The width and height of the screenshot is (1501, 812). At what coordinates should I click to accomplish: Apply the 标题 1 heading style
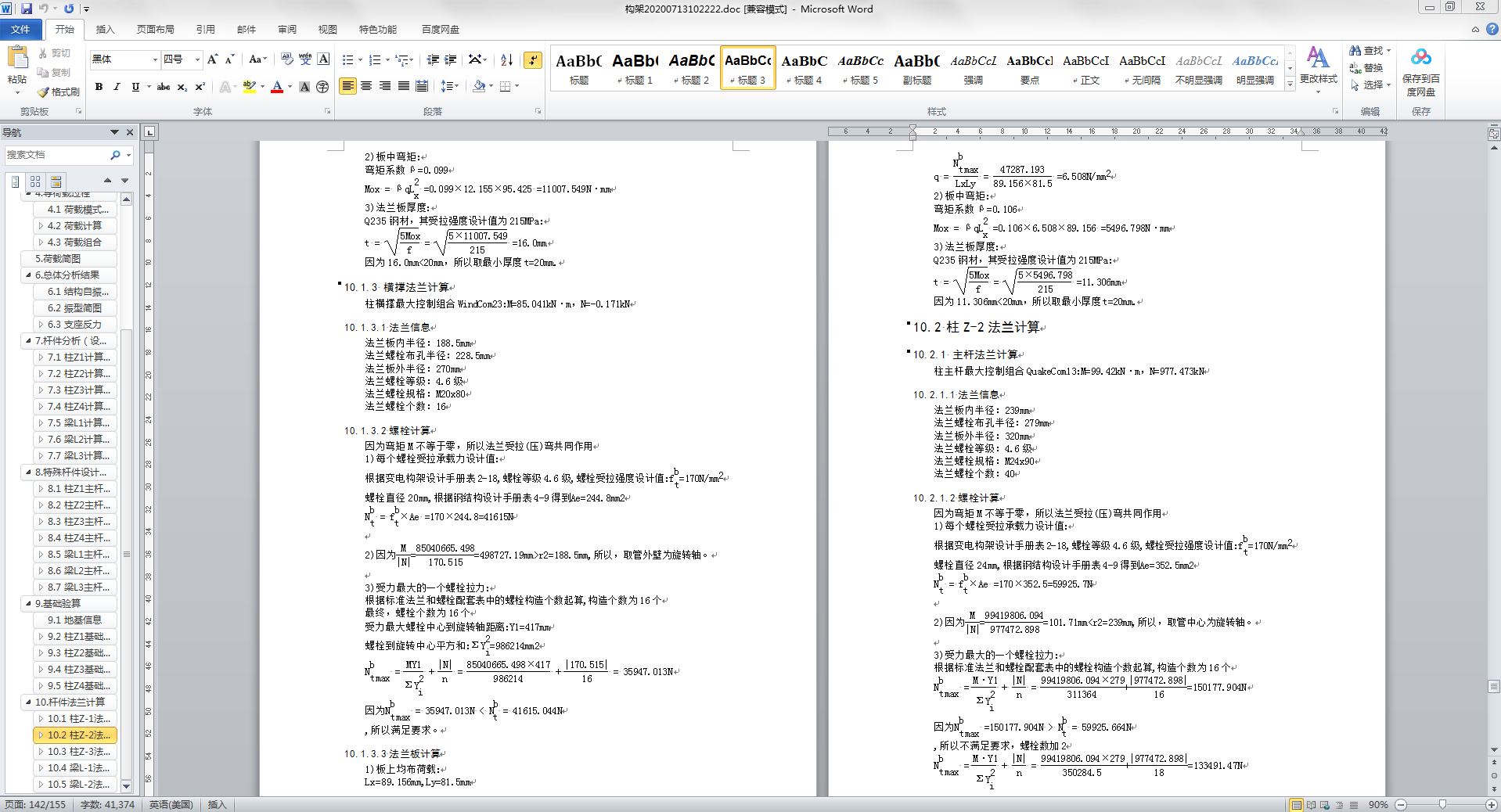635,69
